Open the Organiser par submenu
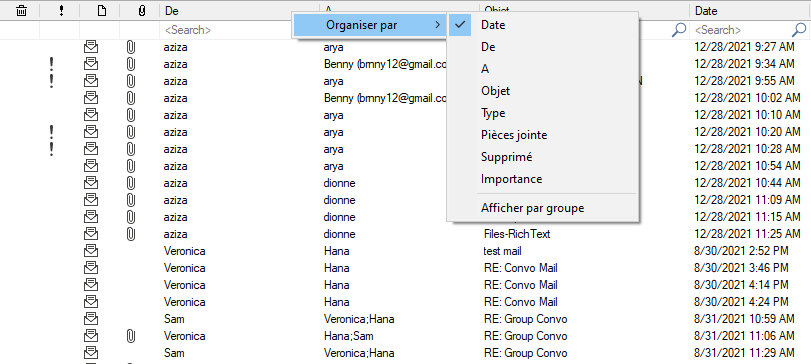This screenshot has width=811, height=364. pyautogui.click(x=370, y=25)
